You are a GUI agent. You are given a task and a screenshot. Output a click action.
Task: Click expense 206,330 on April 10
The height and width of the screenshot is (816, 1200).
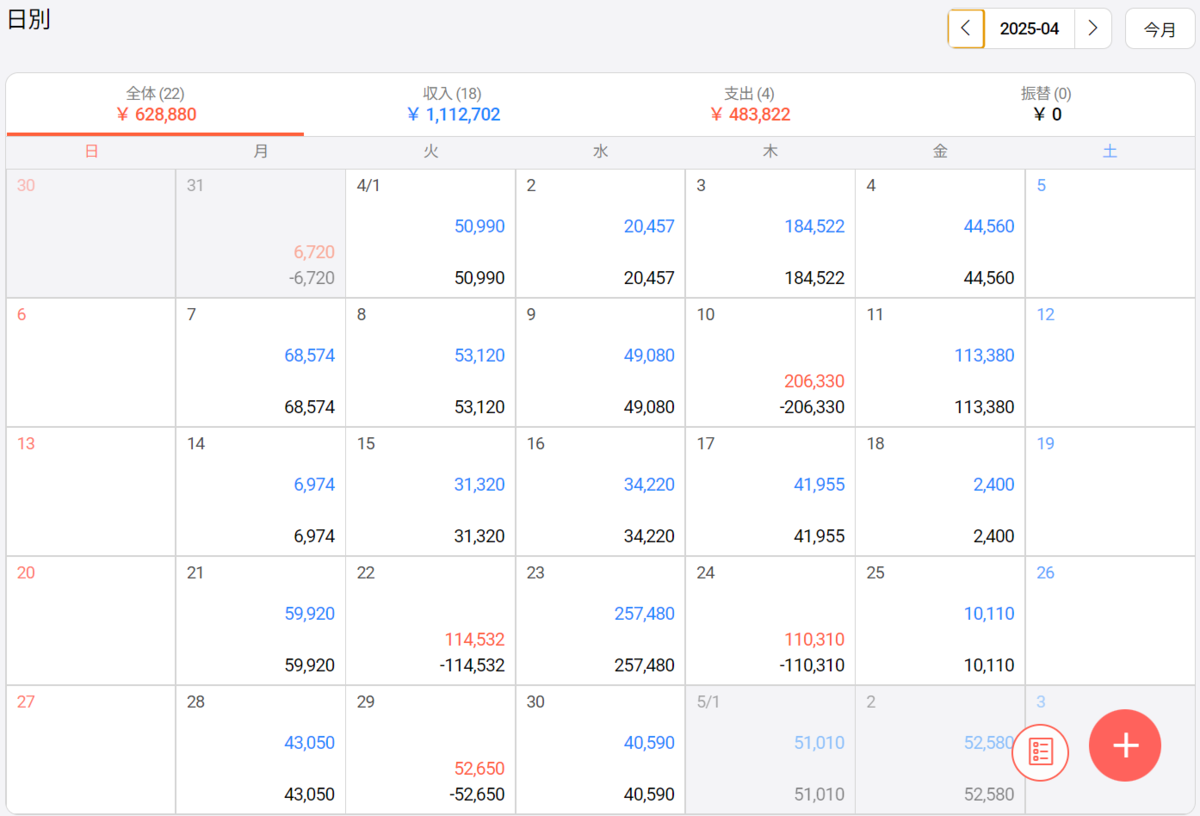click(814, 381)
